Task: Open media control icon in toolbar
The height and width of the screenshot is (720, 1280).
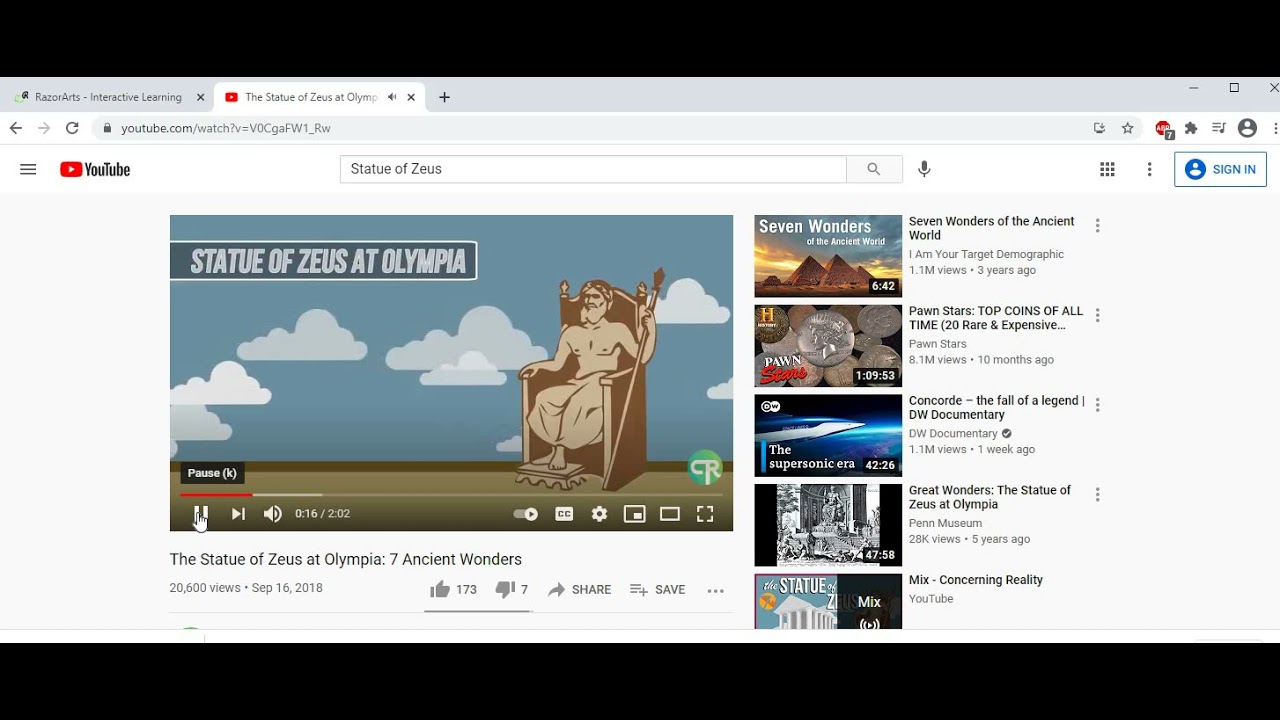Action: 1218,128
